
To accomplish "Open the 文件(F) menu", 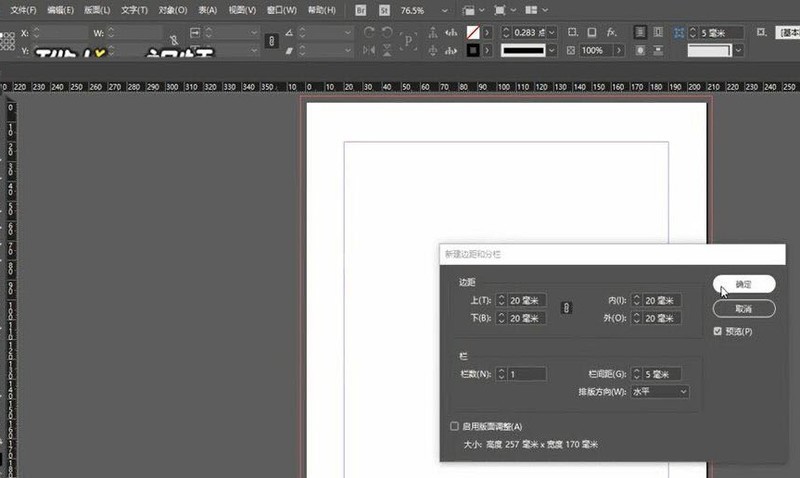I will tap(23, 10).
